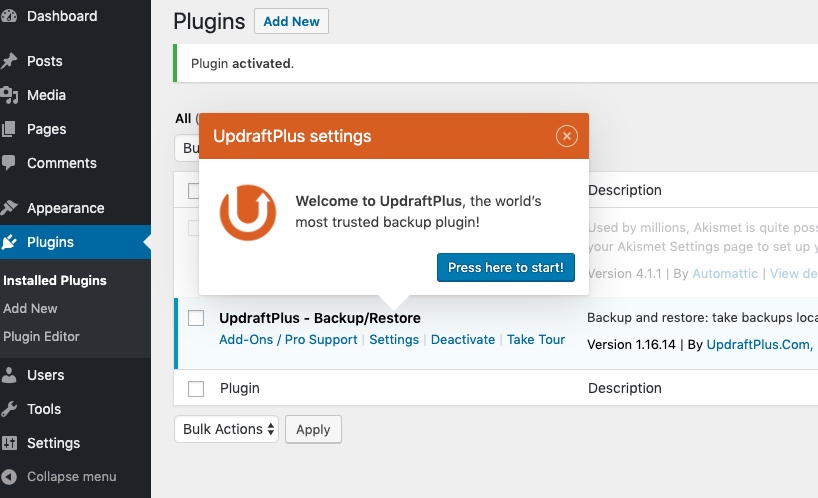
Task: Close the UpdraftPlus settings popup
Action: 567,136
